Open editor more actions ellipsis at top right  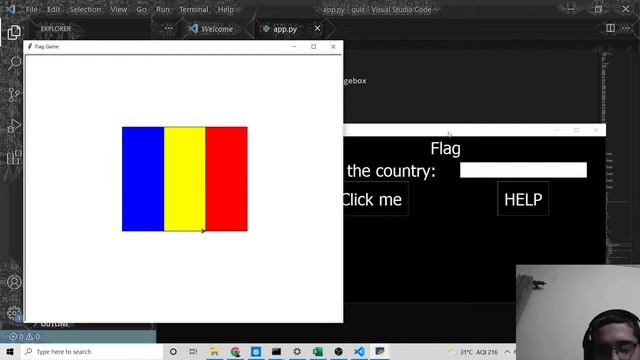[625, 28]
